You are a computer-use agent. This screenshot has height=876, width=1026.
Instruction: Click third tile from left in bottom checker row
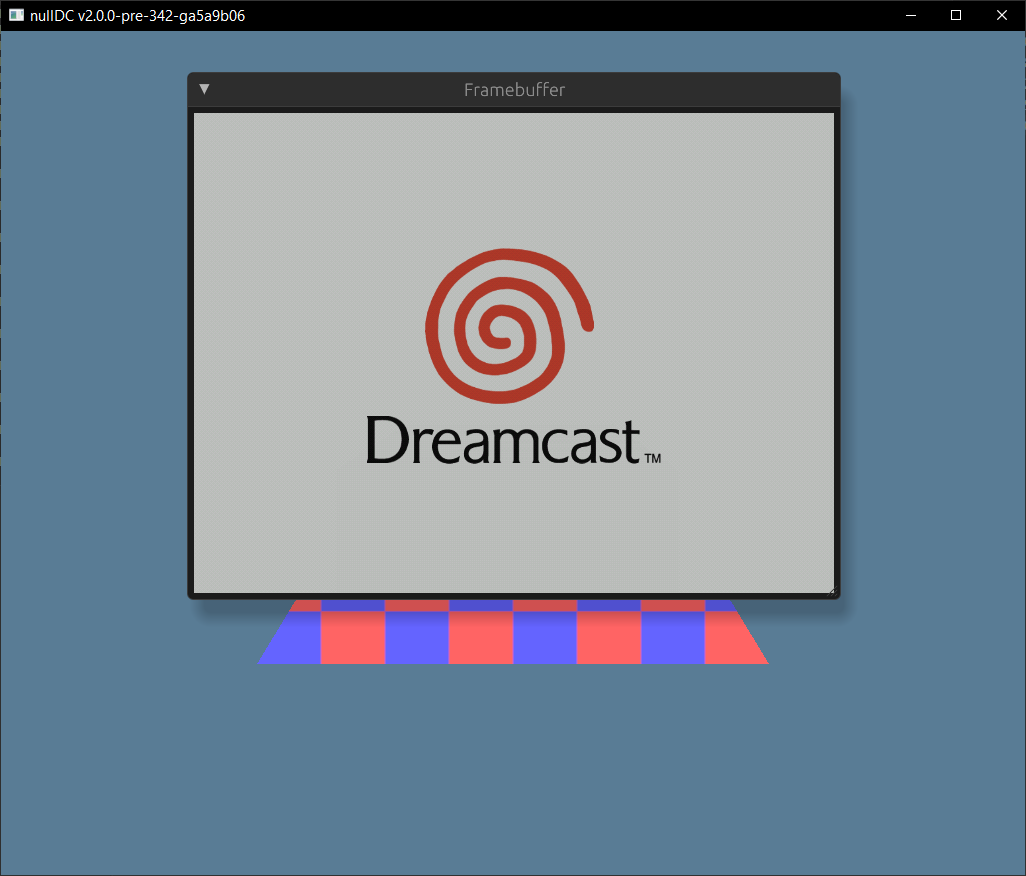tap(417, 638)
